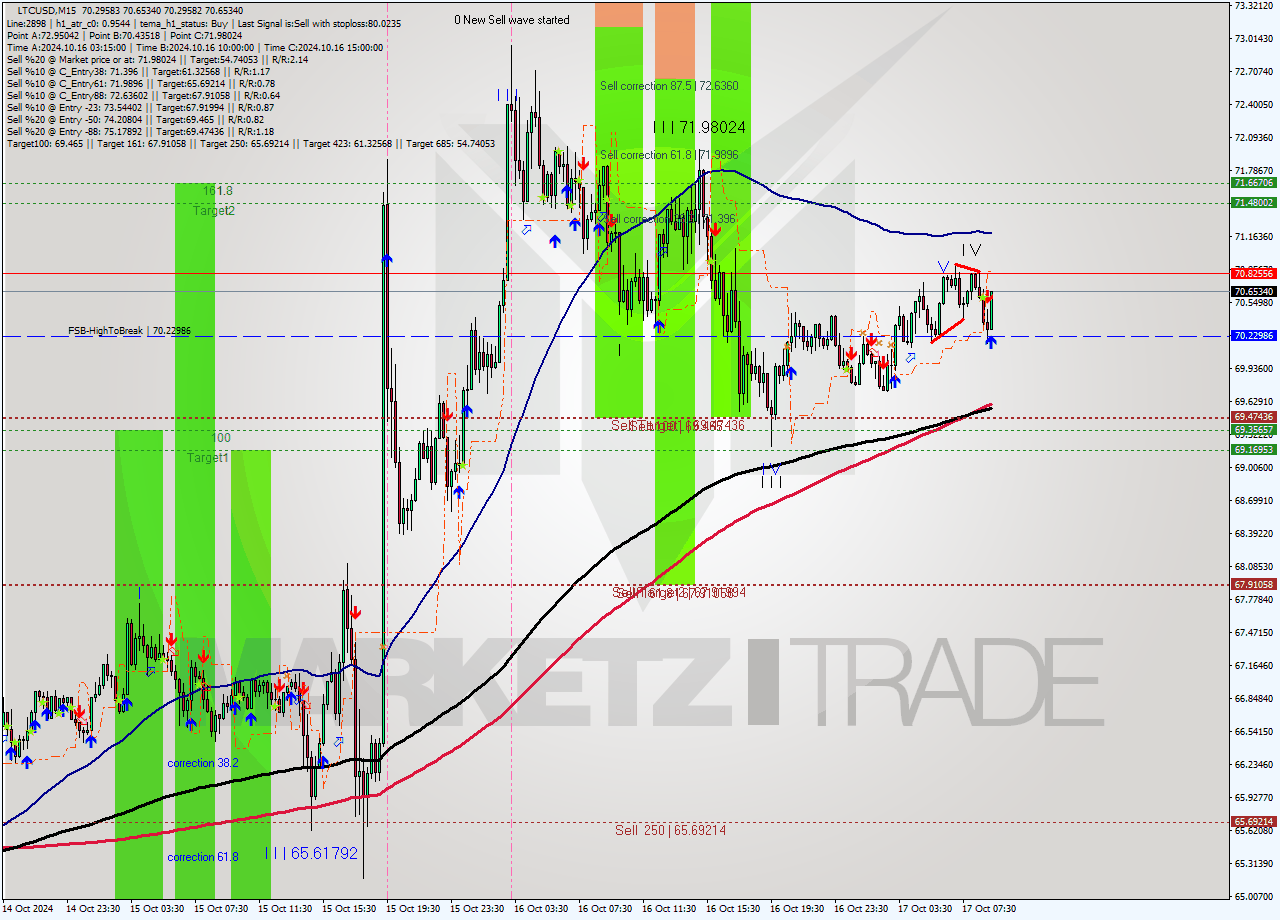Image resolution: width=1280 pixels, height=920 pixels.
Task: Click the green 71.48002 price tag
Action: pos(1253,202)
